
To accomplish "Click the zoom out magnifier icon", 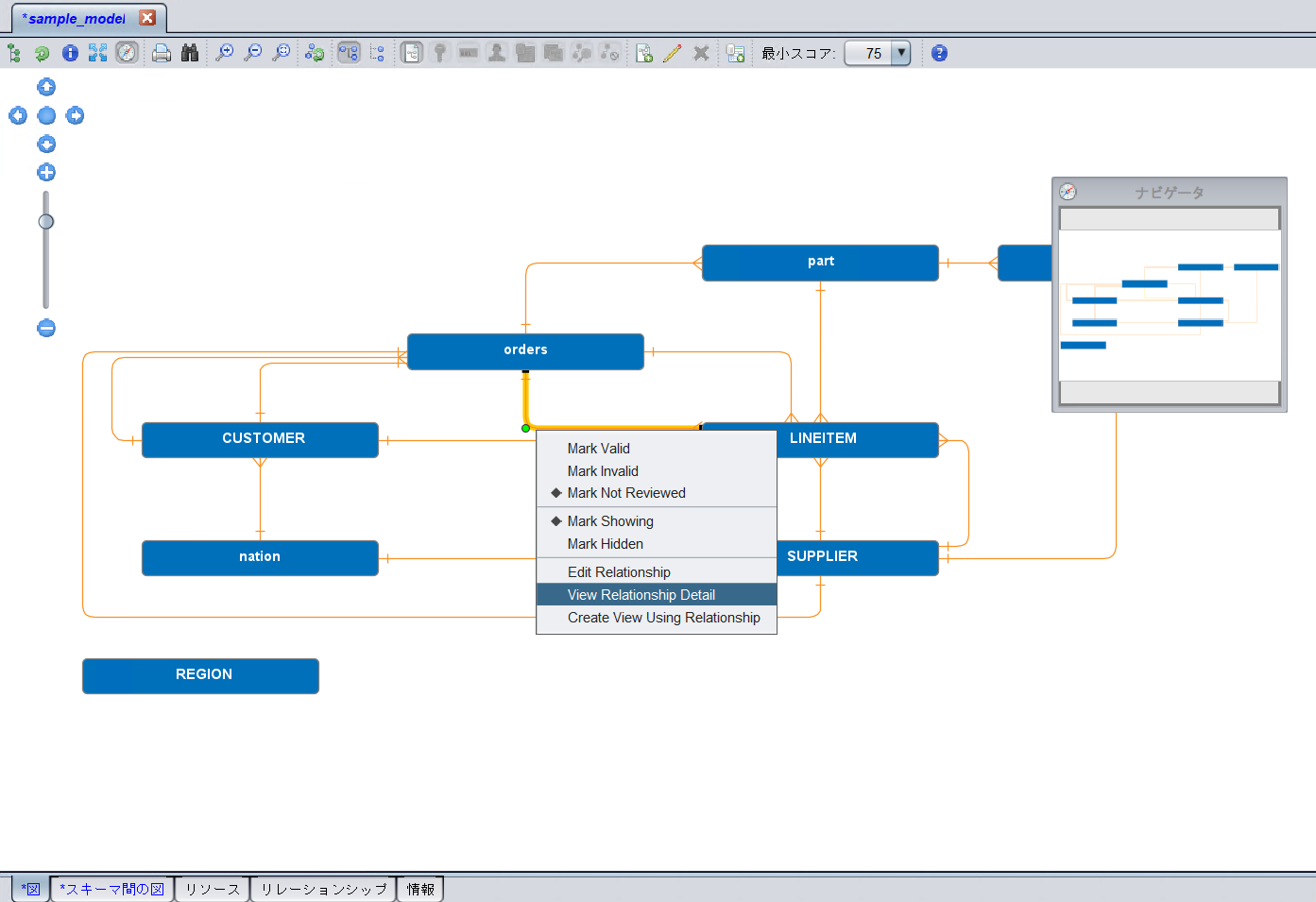I will (x=253, y=53).
